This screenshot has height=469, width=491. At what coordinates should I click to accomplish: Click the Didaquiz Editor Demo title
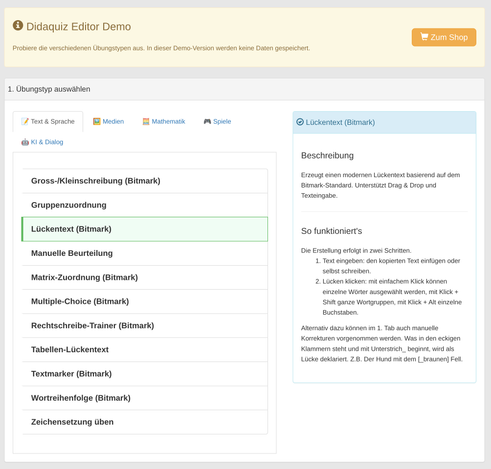pos(78,27)
